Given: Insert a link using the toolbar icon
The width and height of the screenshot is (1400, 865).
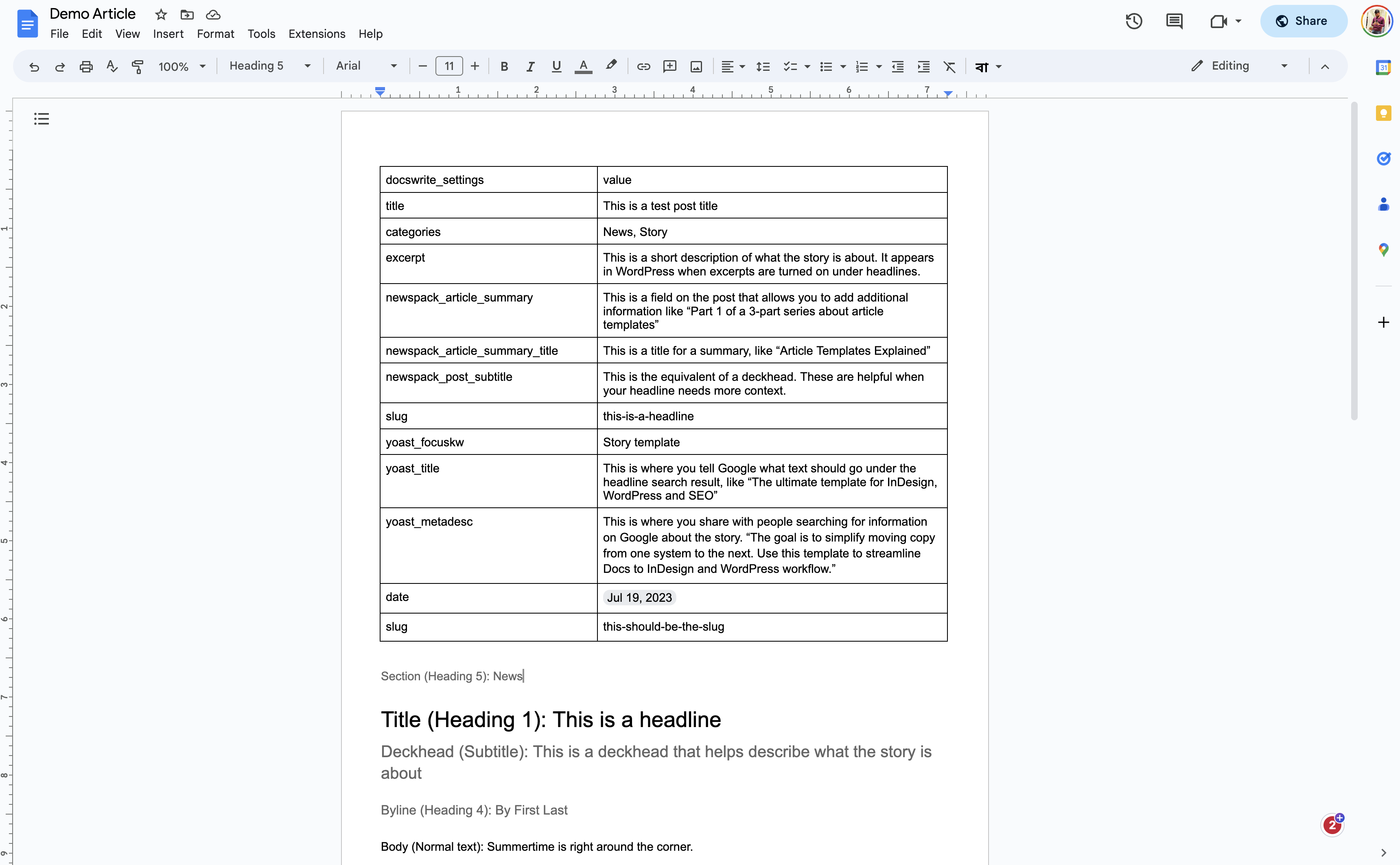Looking at the screenshot, I should point(643,66).
